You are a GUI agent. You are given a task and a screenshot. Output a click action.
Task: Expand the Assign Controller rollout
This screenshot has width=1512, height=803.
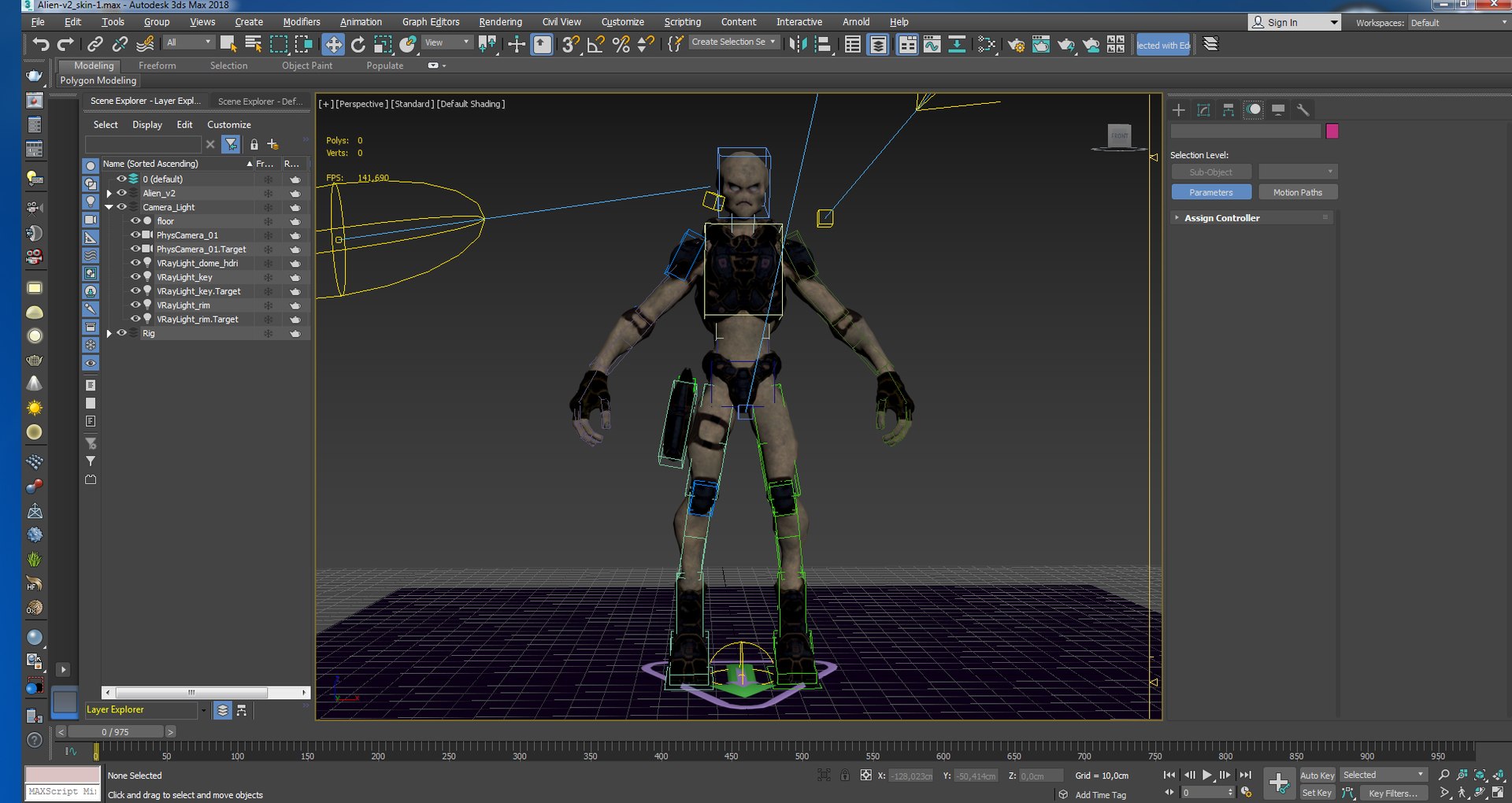coord(1221,218)
